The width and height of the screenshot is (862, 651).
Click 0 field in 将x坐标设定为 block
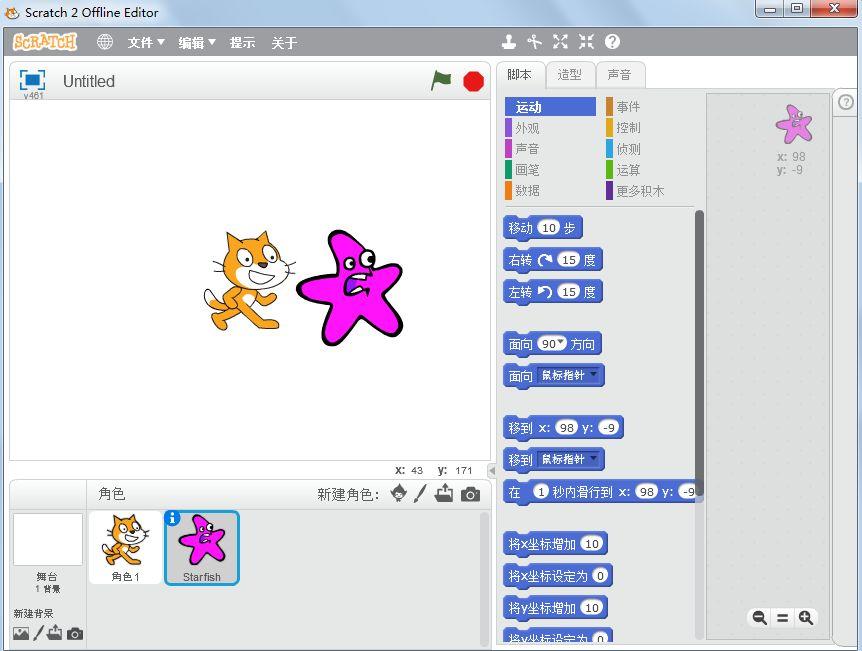(x=600, y=576)
